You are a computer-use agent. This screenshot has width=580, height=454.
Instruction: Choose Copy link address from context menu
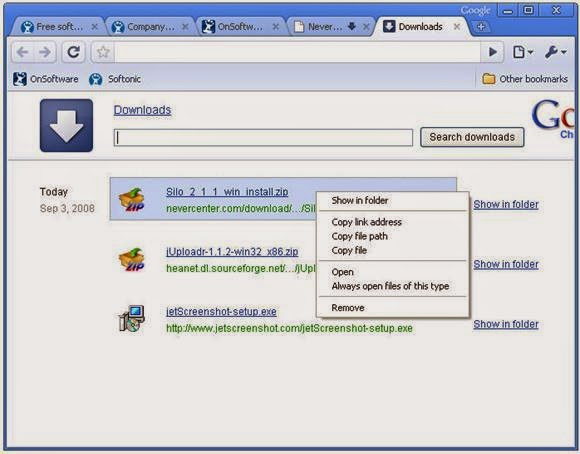[x=393, y=222]
